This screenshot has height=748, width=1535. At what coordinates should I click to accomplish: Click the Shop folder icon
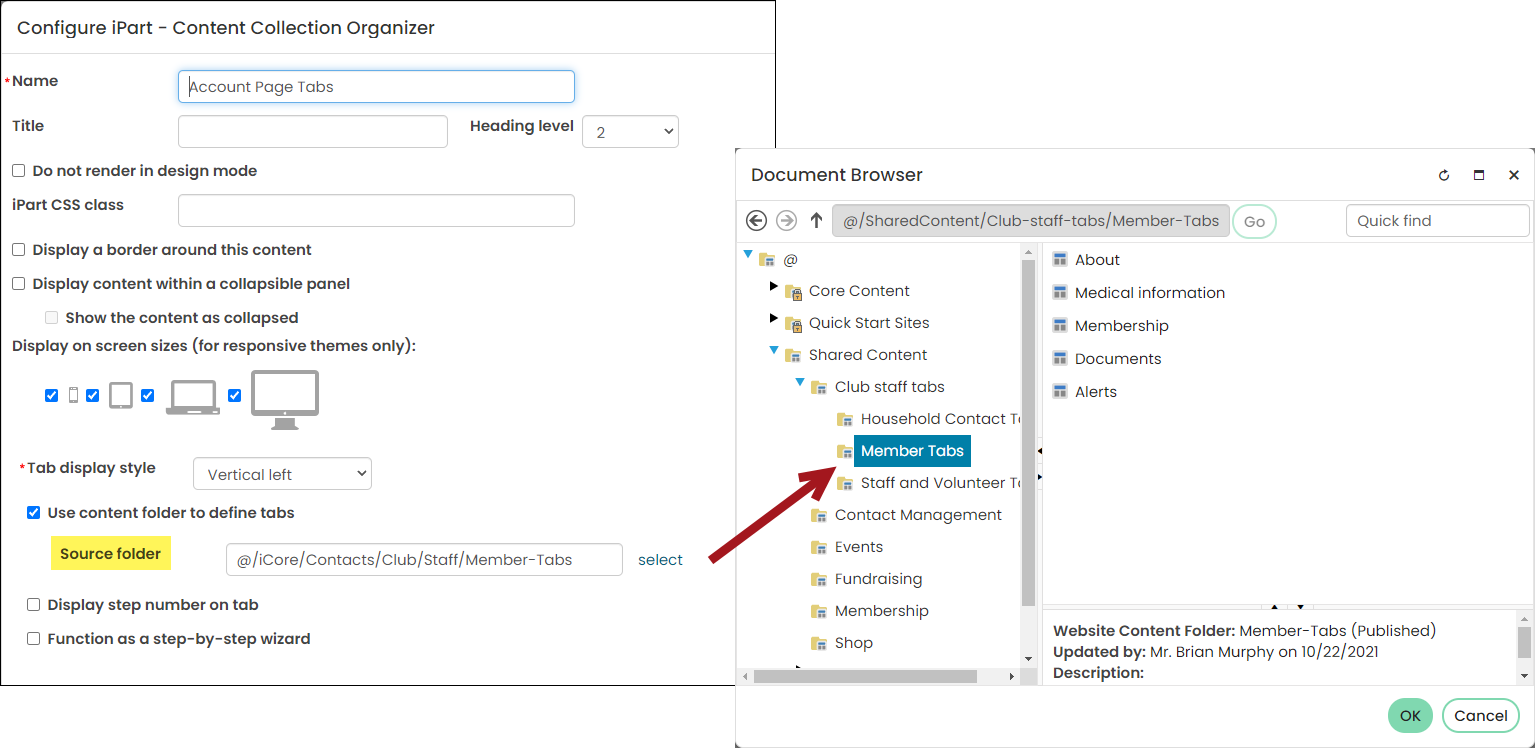[x=819, y=643]
